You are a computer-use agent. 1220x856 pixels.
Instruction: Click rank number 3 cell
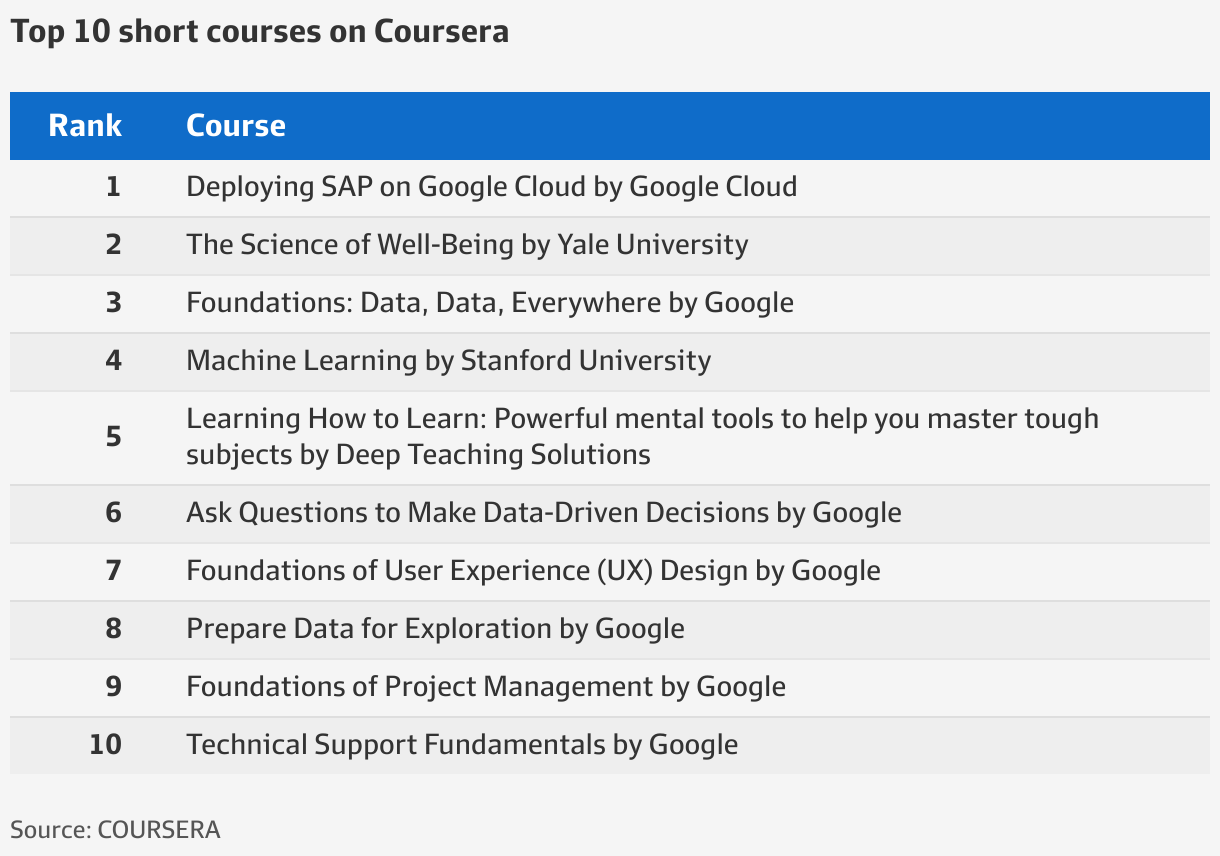[113, 303]
